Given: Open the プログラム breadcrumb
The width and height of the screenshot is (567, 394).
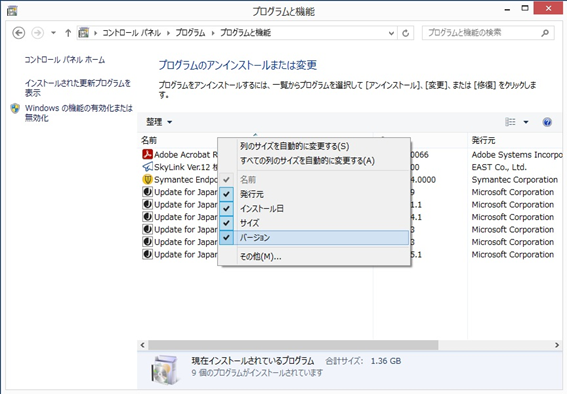Looking at the screenshot, I should coord(190,33).
